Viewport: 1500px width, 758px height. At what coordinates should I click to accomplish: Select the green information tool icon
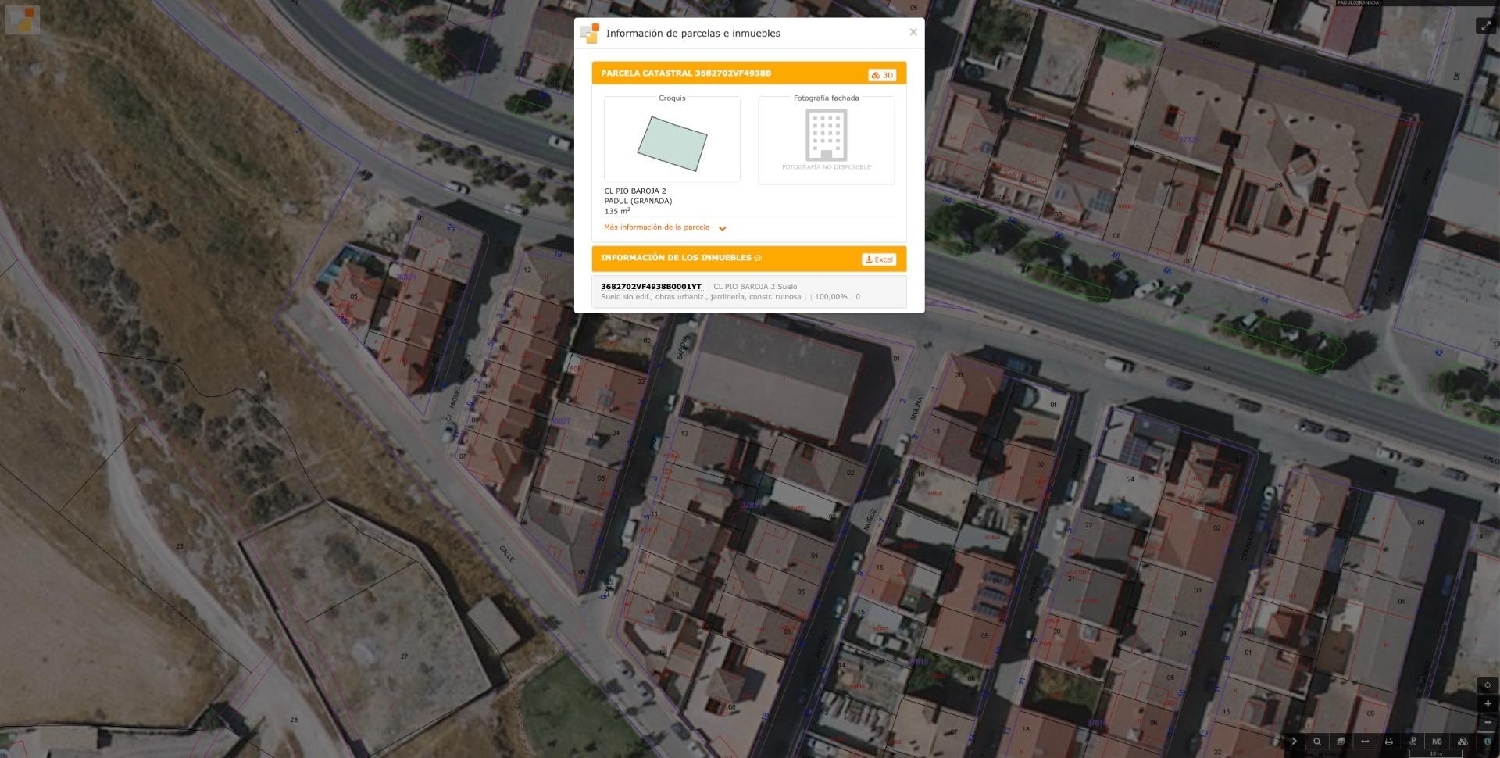click(x=1487, y=741)
